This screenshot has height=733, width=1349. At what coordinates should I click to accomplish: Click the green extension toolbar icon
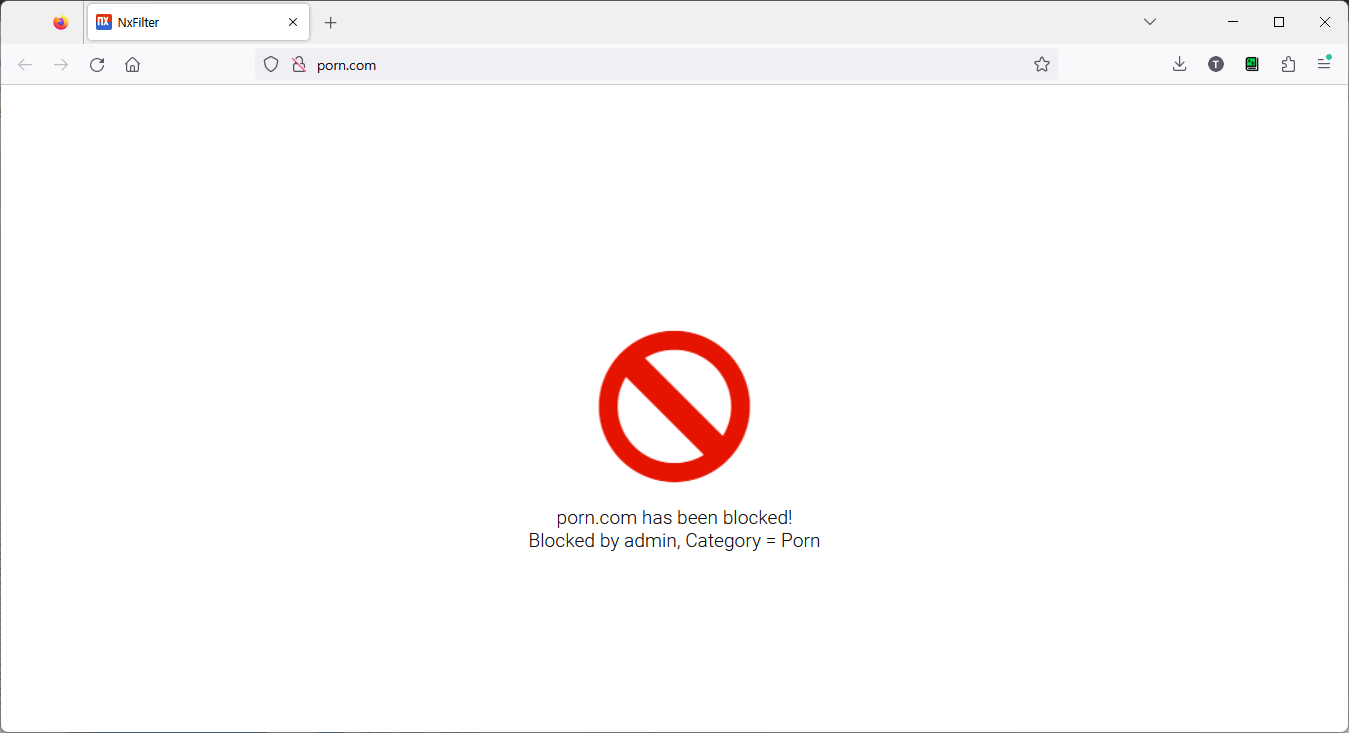click(x=1252, y=65)
